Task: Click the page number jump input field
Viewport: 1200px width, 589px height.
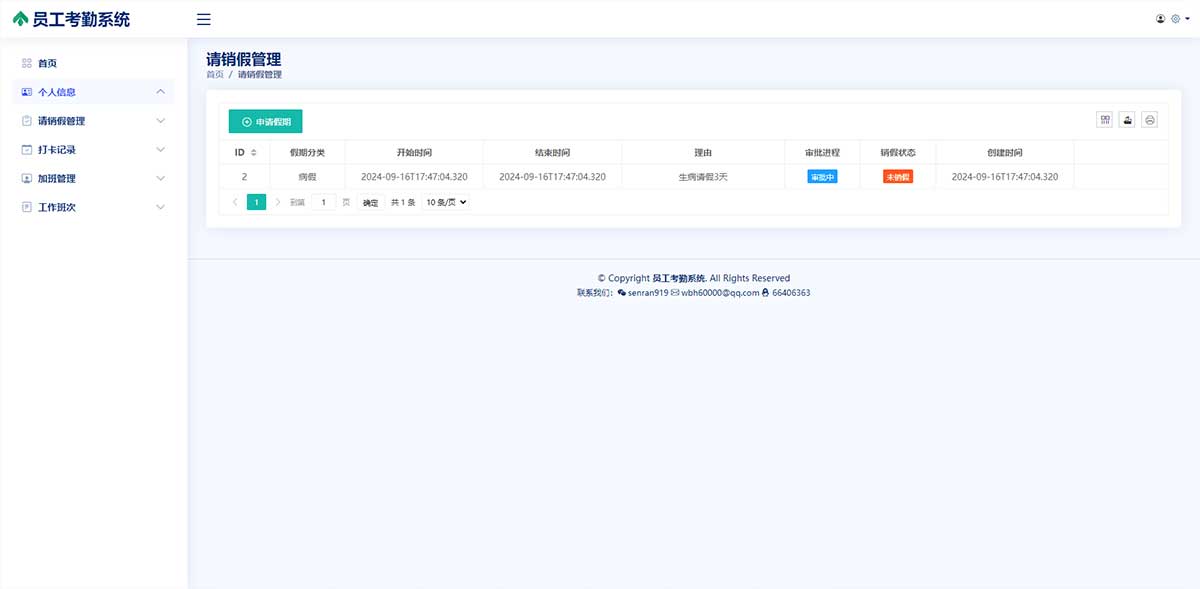Action: coord(323,202)
